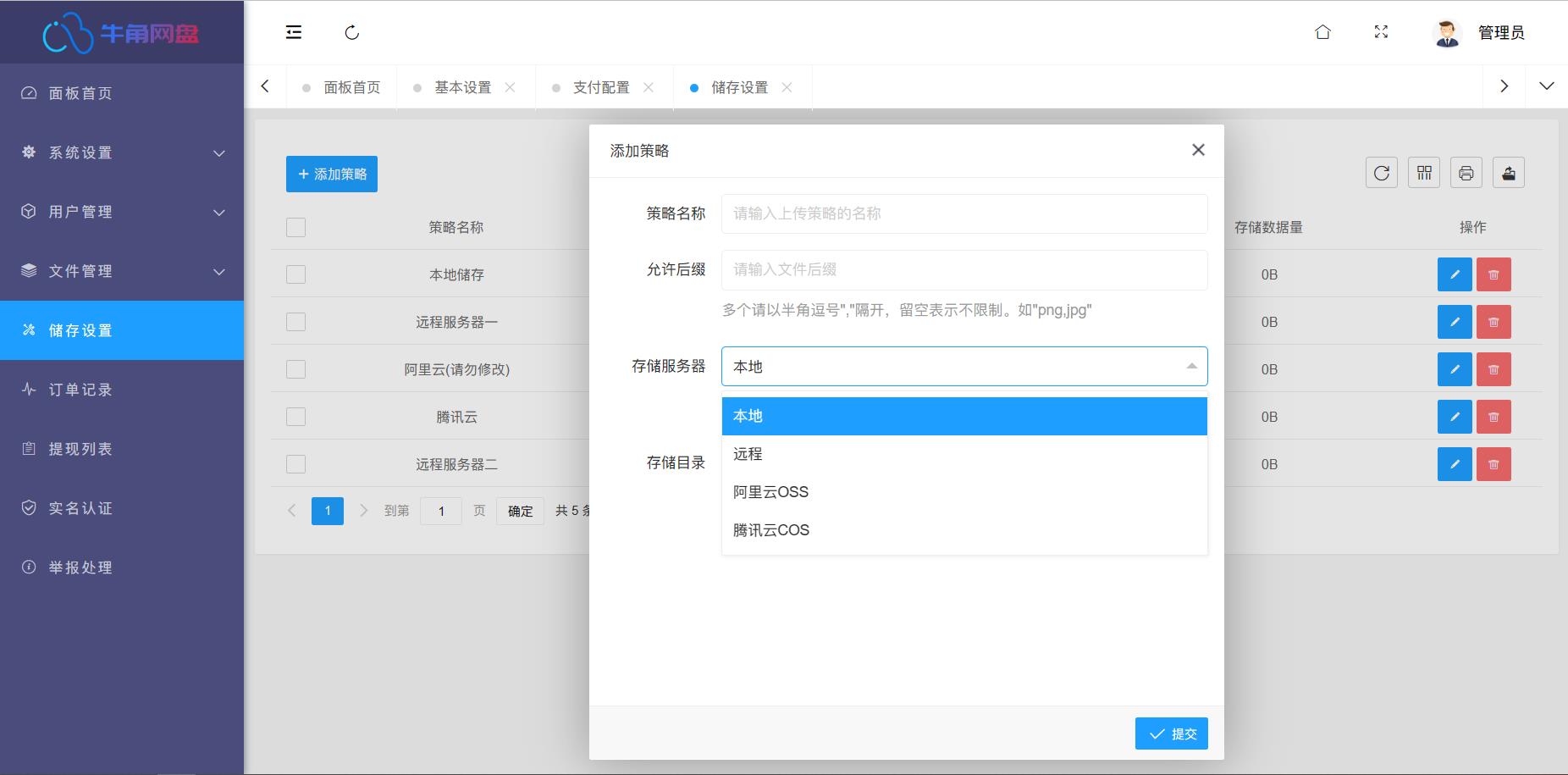Open 实名认证 in the sidebar
The image size is (1568, 775).
(122, 508)
